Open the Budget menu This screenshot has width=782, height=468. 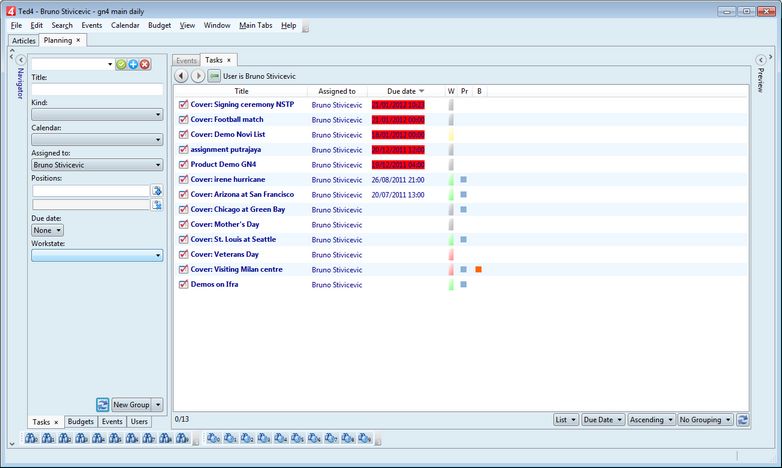pos(159,25)
